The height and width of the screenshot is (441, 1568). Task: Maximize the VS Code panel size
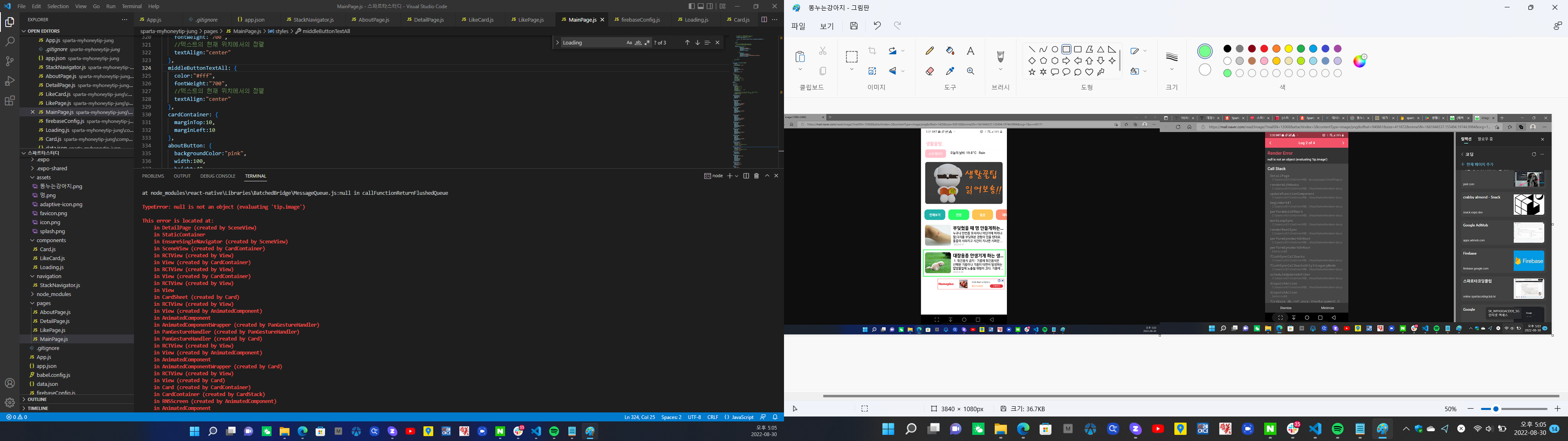coord(767,176)
